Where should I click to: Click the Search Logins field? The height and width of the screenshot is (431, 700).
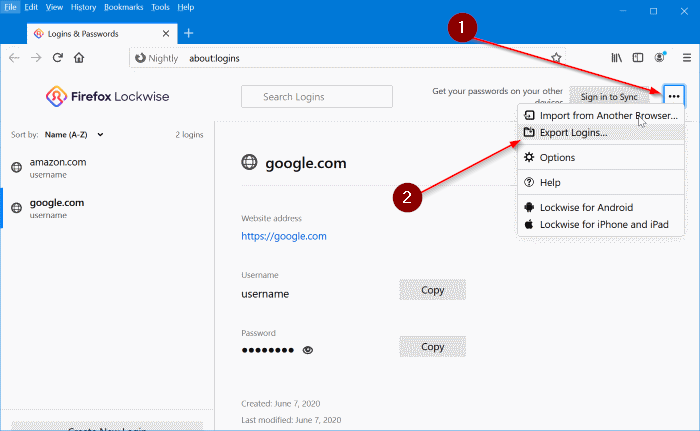[x=317, y=96]
